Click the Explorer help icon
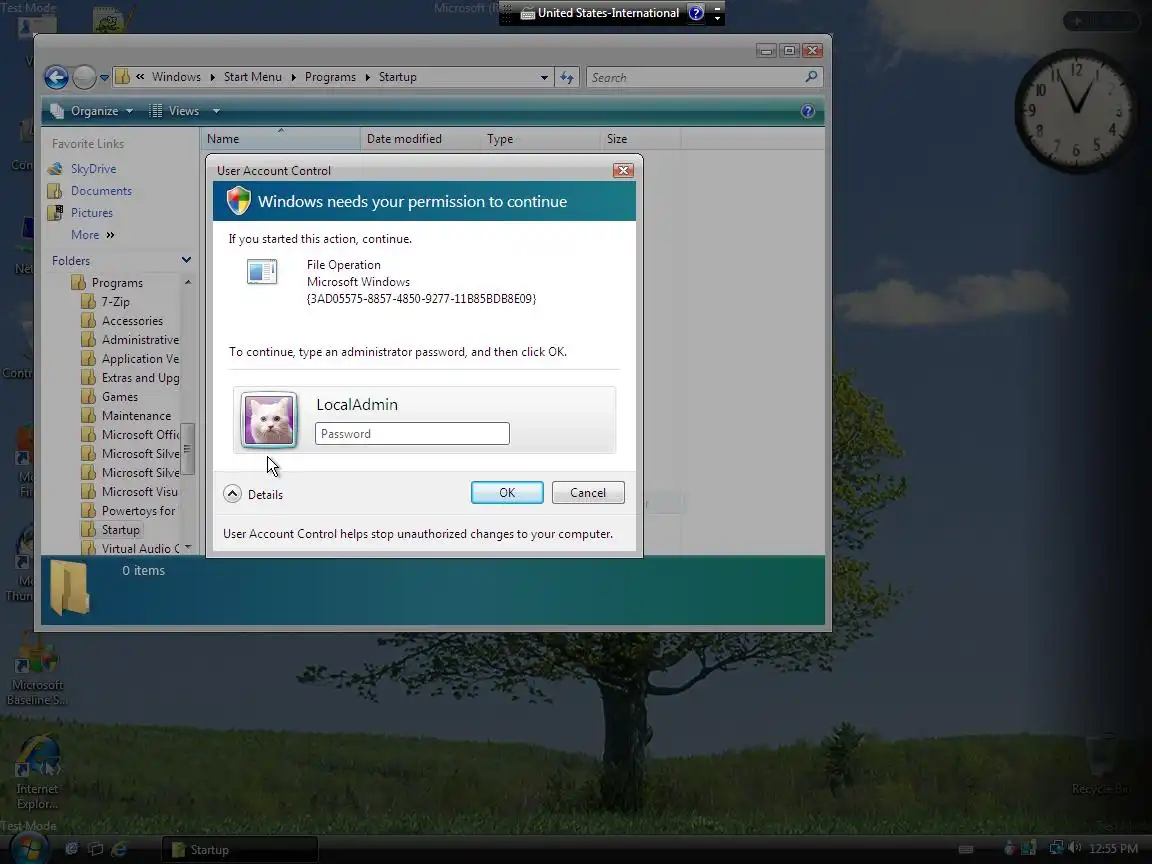The image size is (1152, 864). tap(807, 111)
